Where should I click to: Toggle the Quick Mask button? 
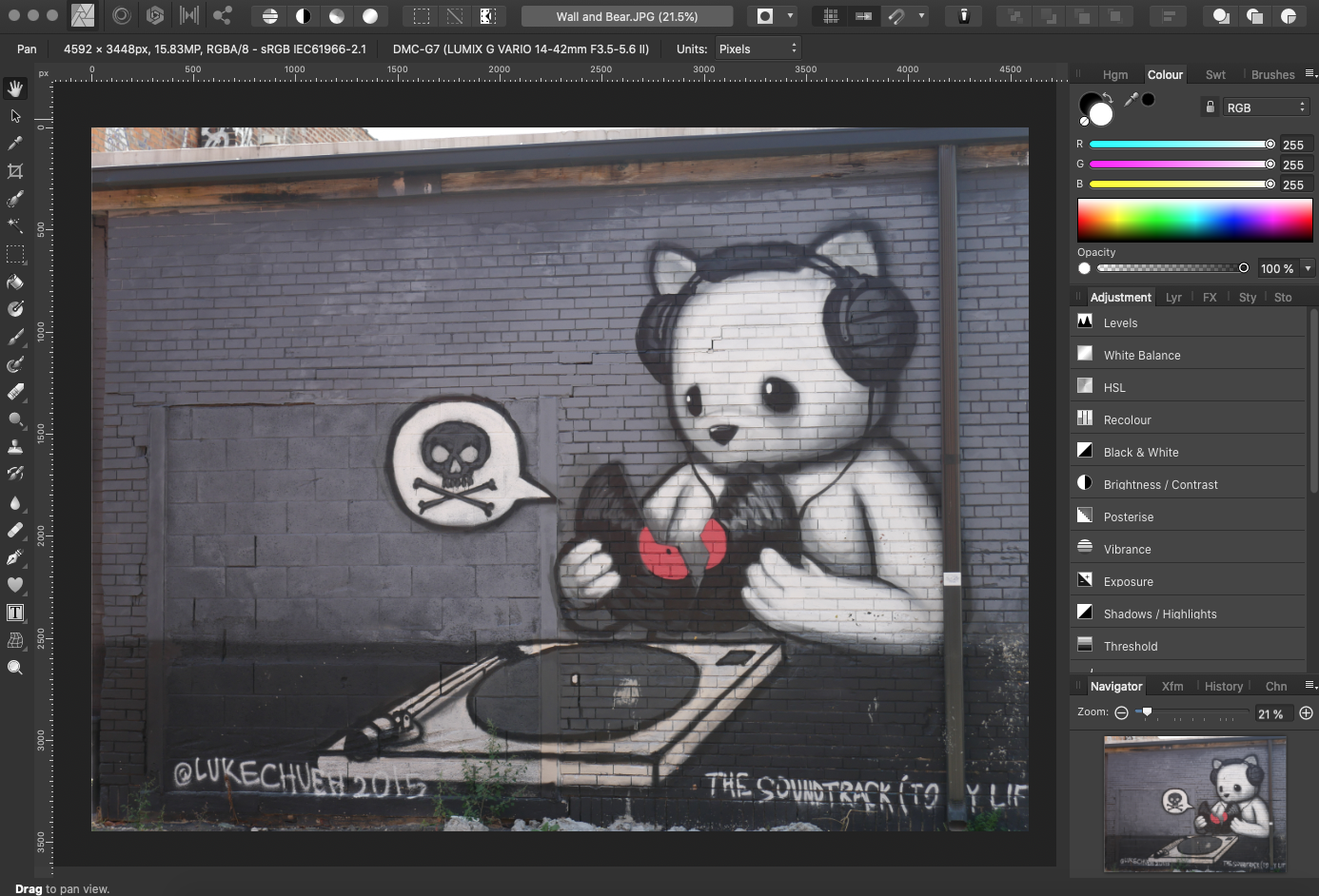(765, 16)
